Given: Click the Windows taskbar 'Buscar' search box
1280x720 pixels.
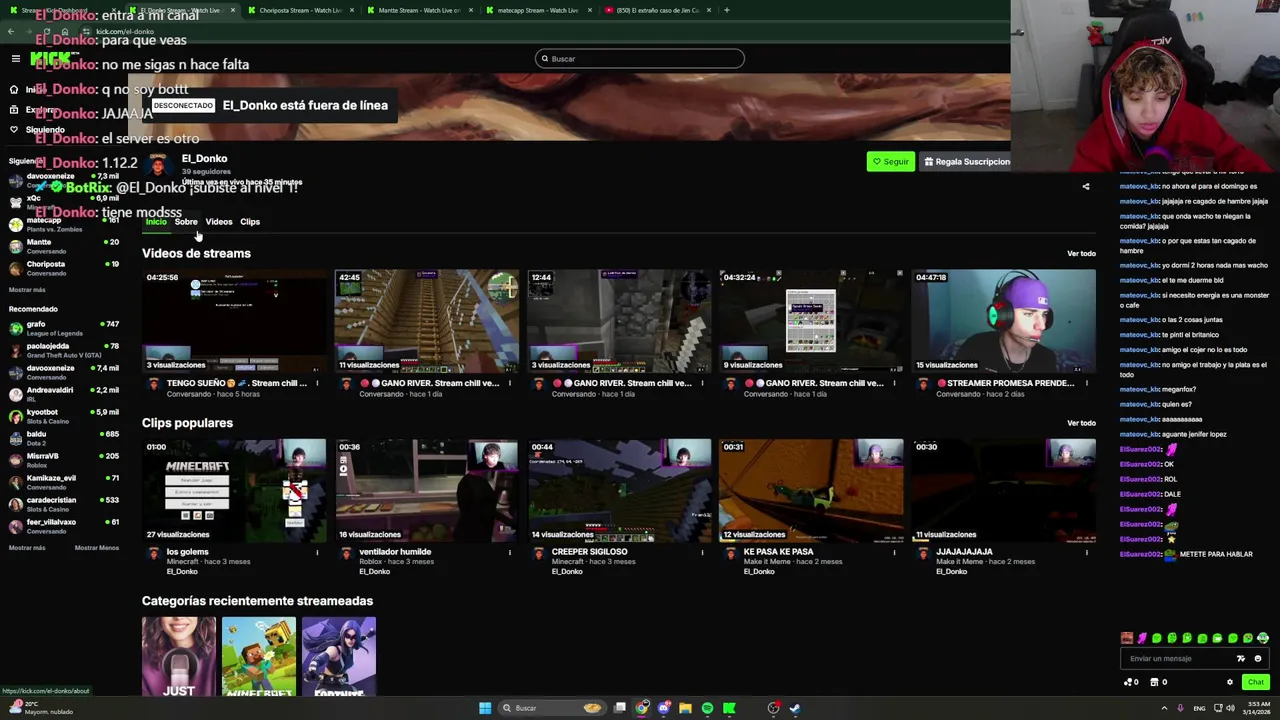Looking at the screenshot, I should point(552,708).
